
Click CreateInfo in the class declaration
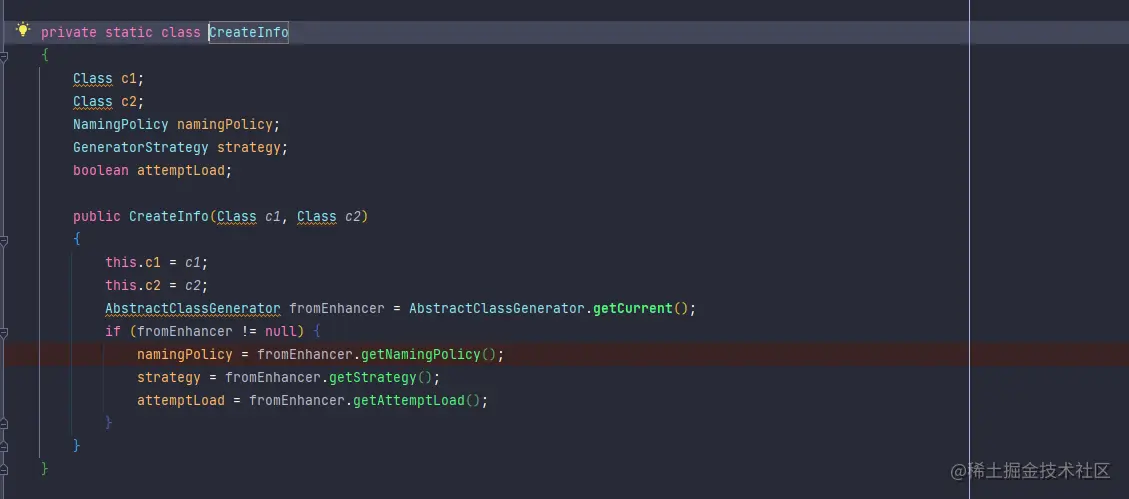tap(248, 32)
